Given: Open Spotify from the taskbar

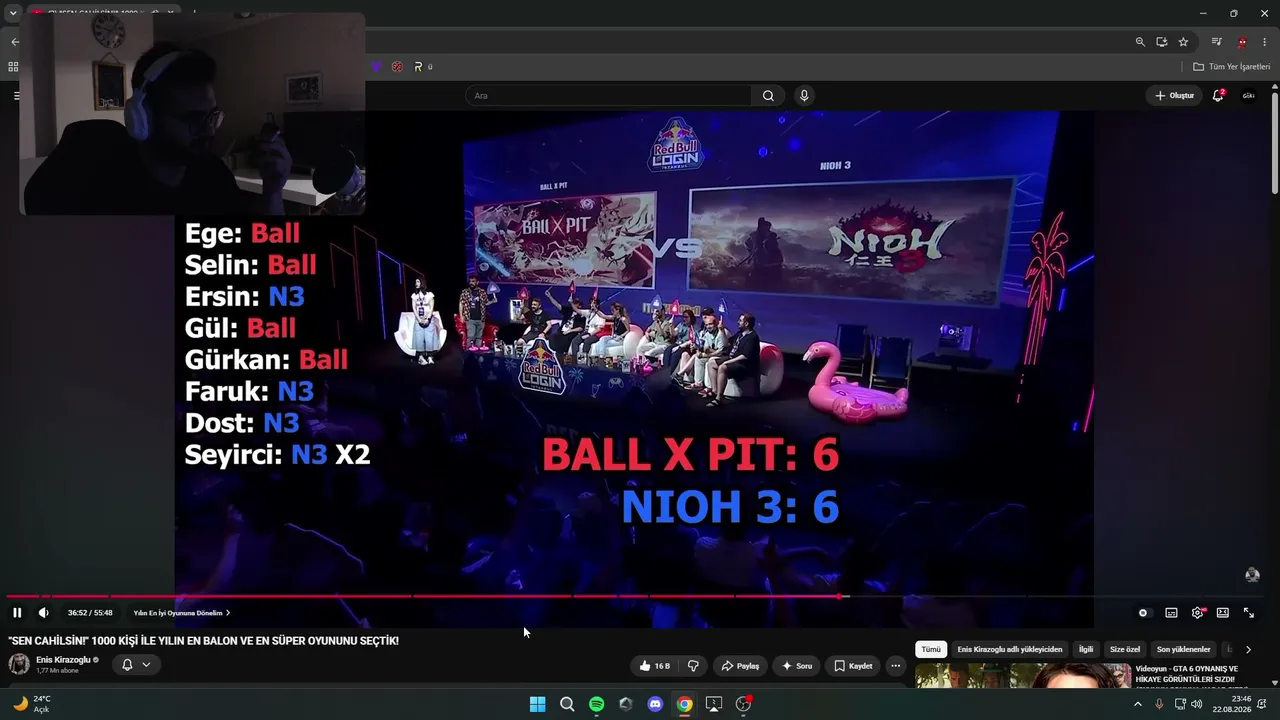Looking at the screenshot, I should tap(596, 704).
